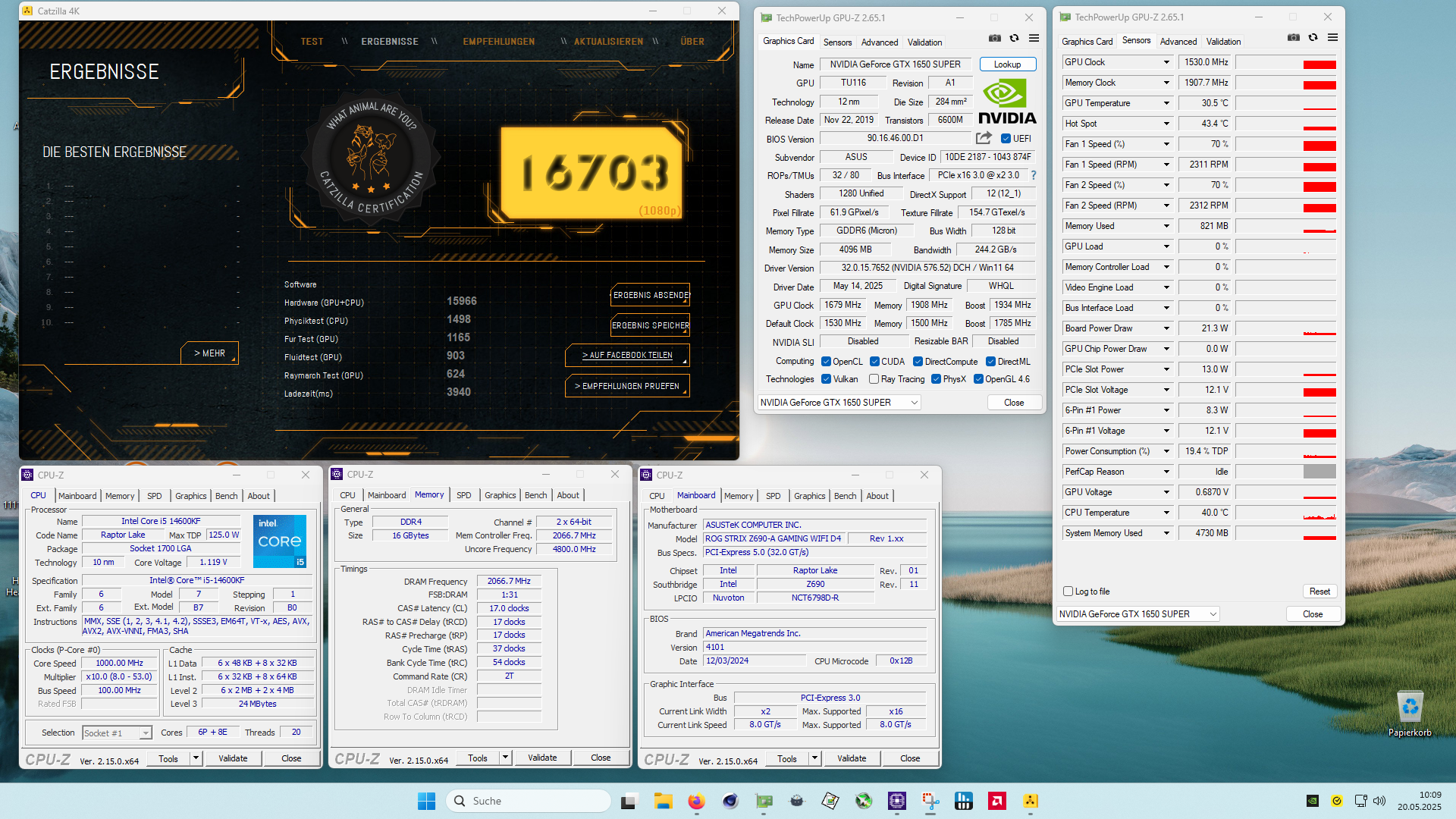Click the red AMD taskbar icon
Viewport: 1456px width, 819px height.
(x=997, y=801)
